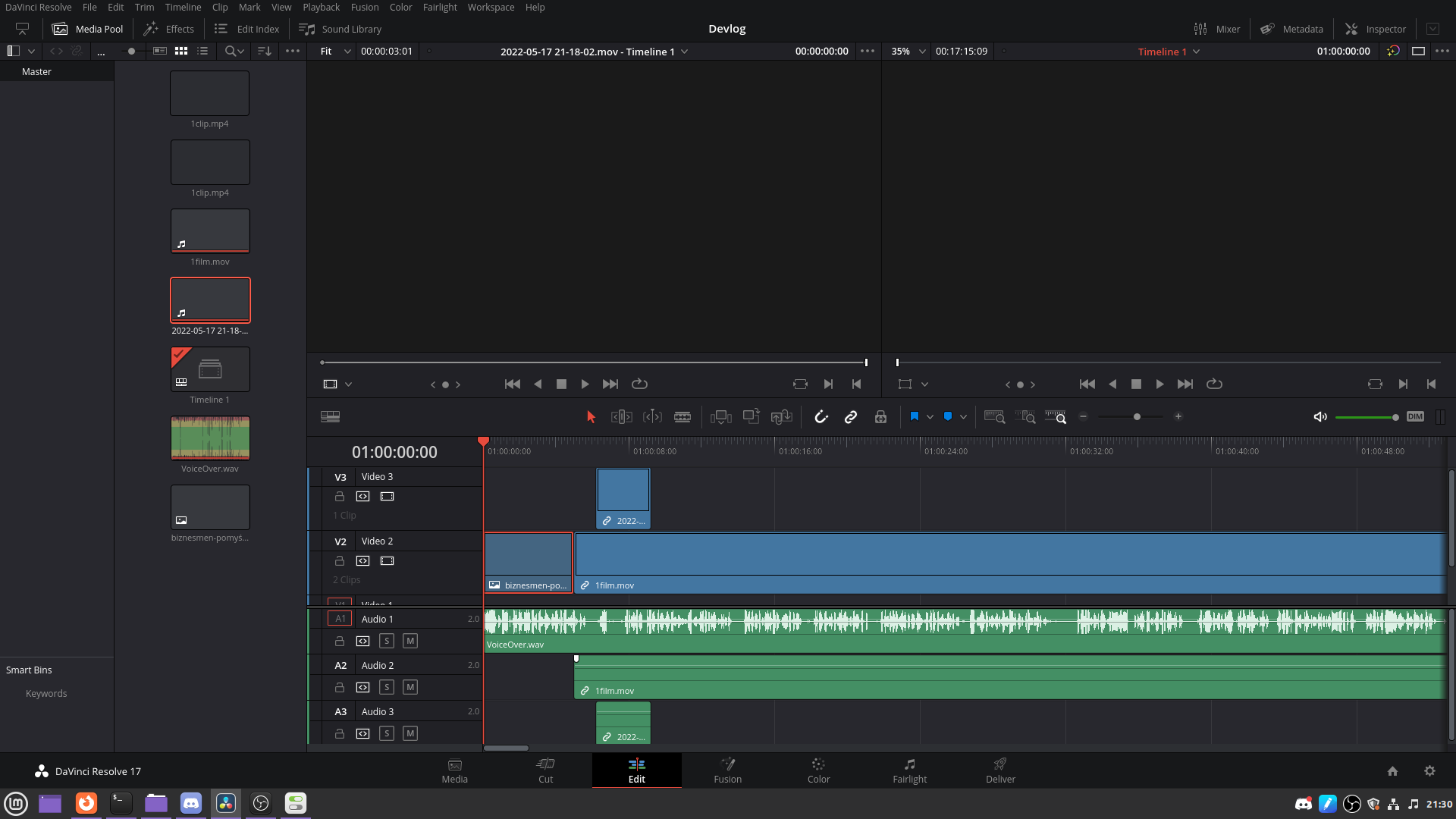Open the Metadata panel

pyautogui.click(x=1292, y=29)
